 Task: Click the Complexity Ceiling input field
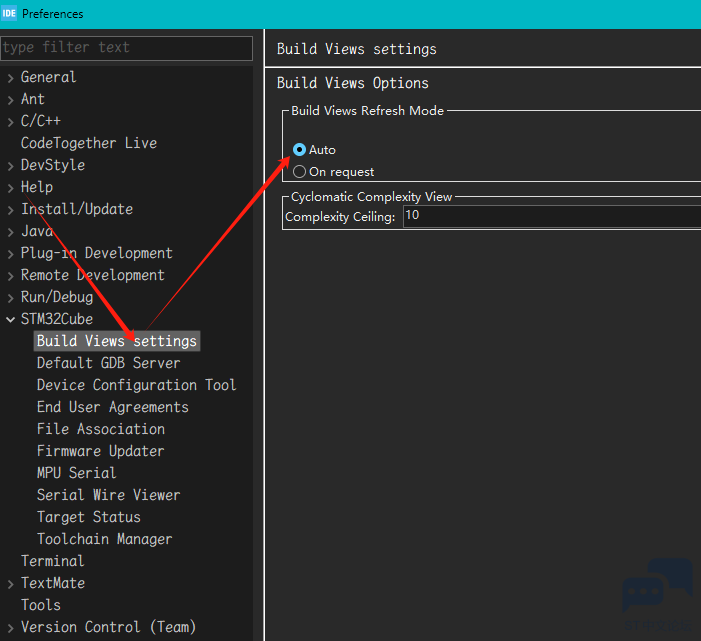click(552, 216)
